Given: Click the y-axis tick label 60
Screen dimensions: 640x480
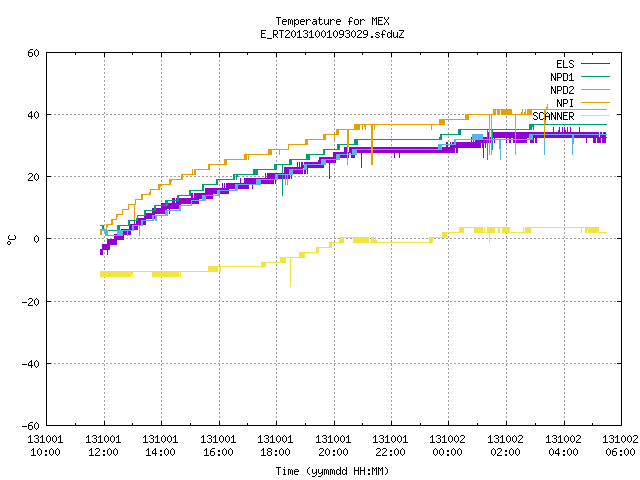Looking at the screenshot, I should tap(33, 53).
